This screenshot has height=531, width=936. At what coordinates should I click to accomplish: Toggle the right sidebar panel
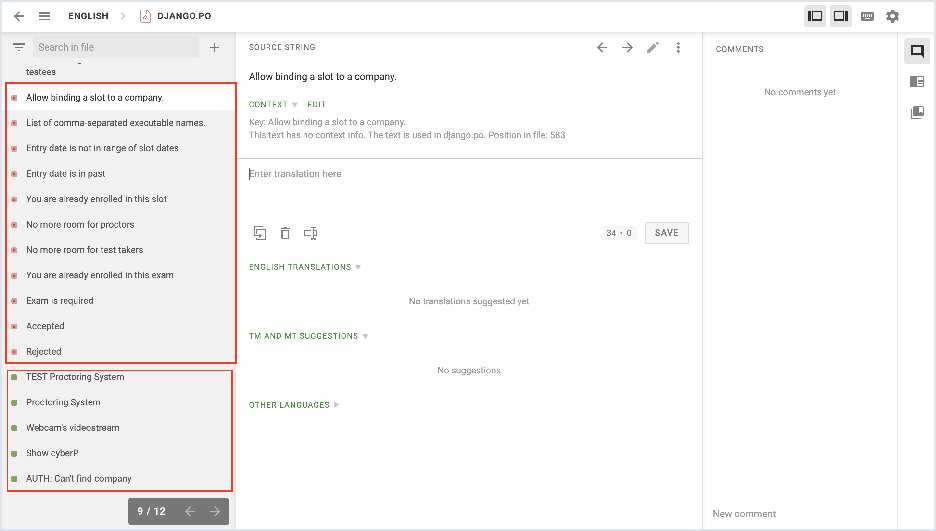click(841, 16)
